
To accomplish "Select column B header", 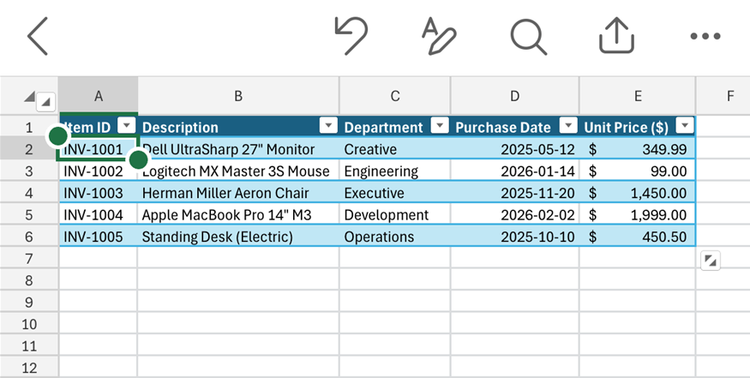I will [x=238, y=96].
